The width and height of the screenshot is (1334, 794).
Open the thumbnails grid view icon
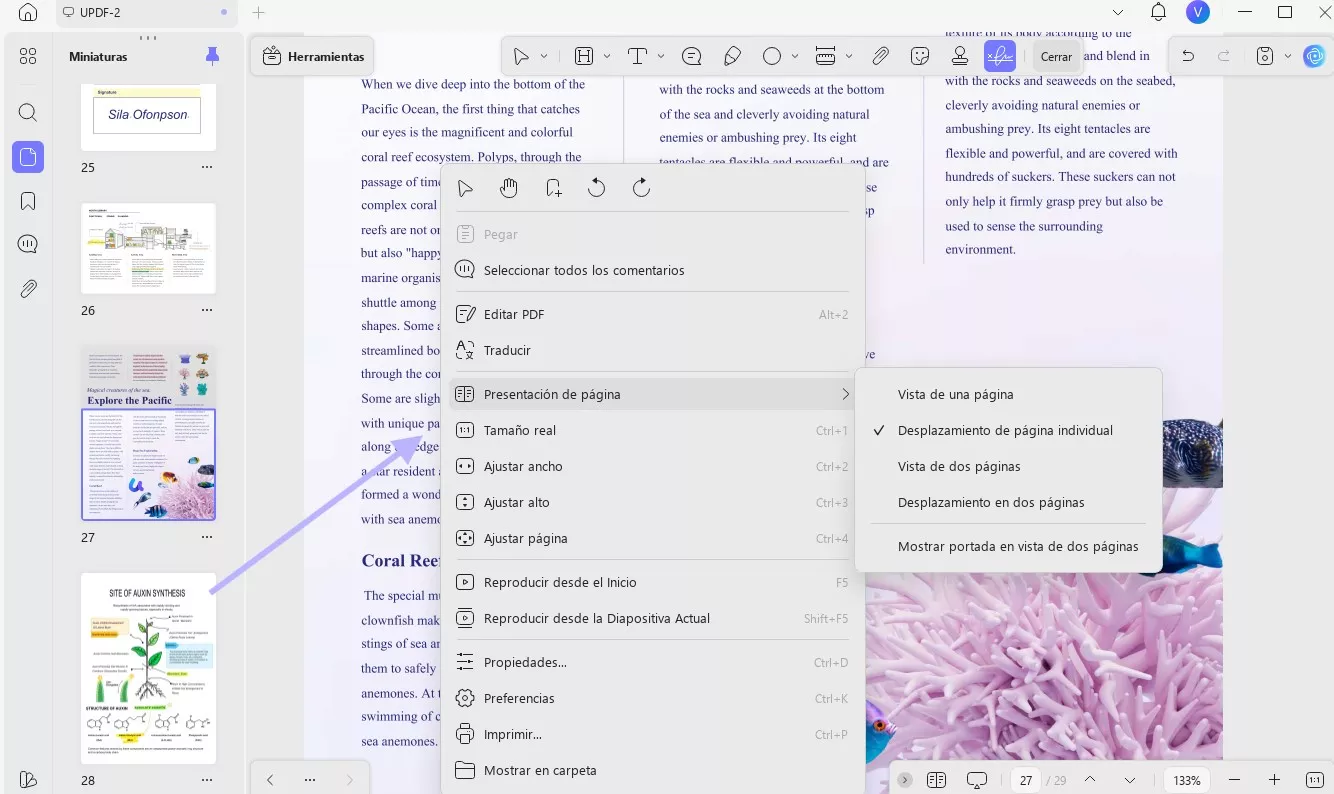(28, 56)
